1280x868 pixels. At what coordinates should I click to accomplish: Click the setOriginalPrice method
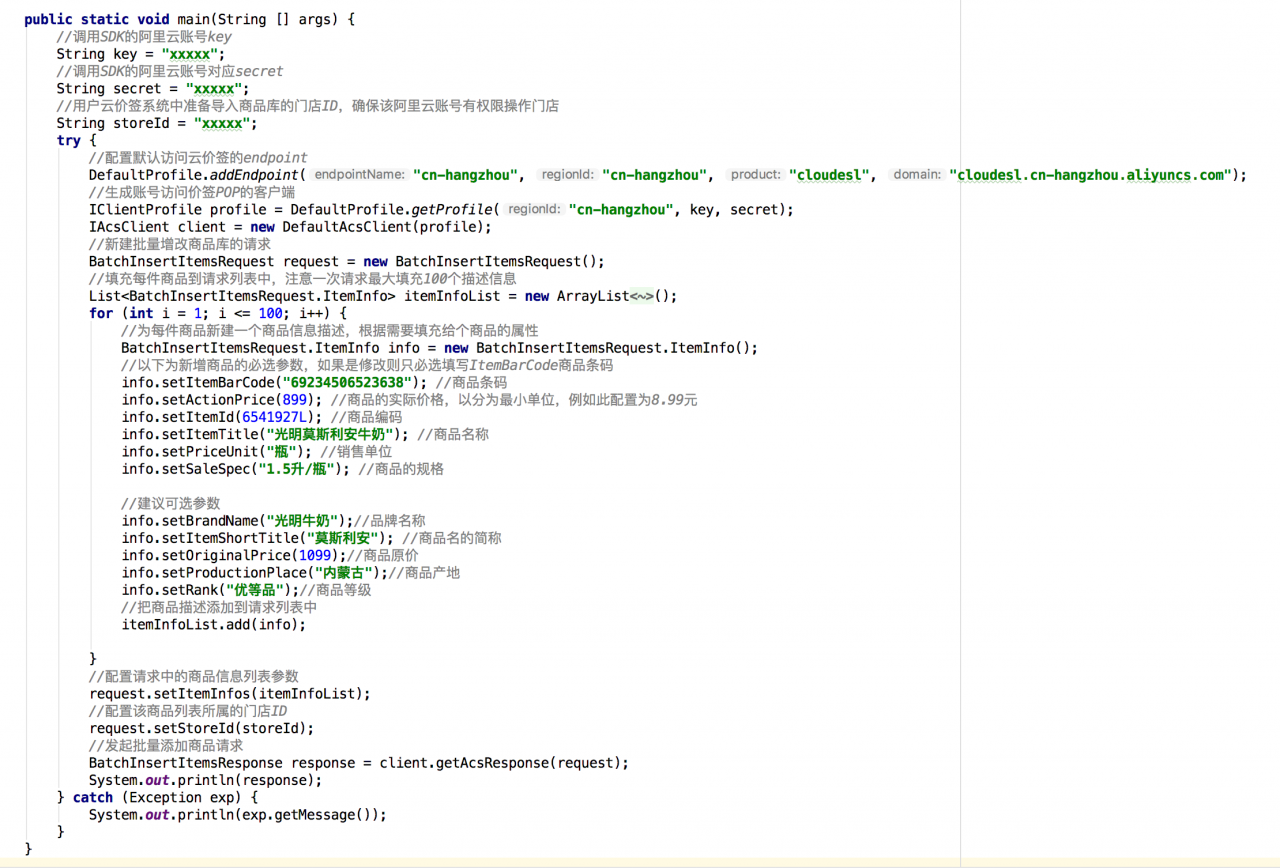[226, 555]
